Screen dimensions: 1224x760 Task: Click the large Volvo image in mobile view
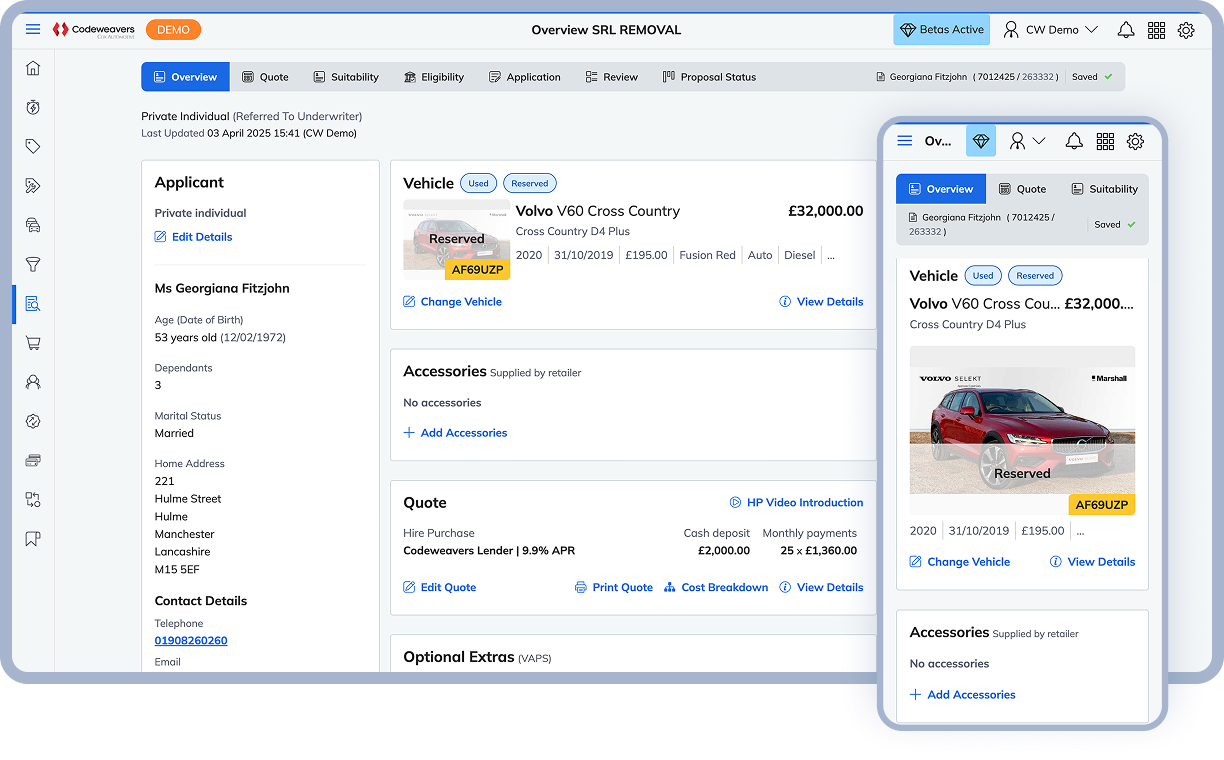tap(1022, 430)
